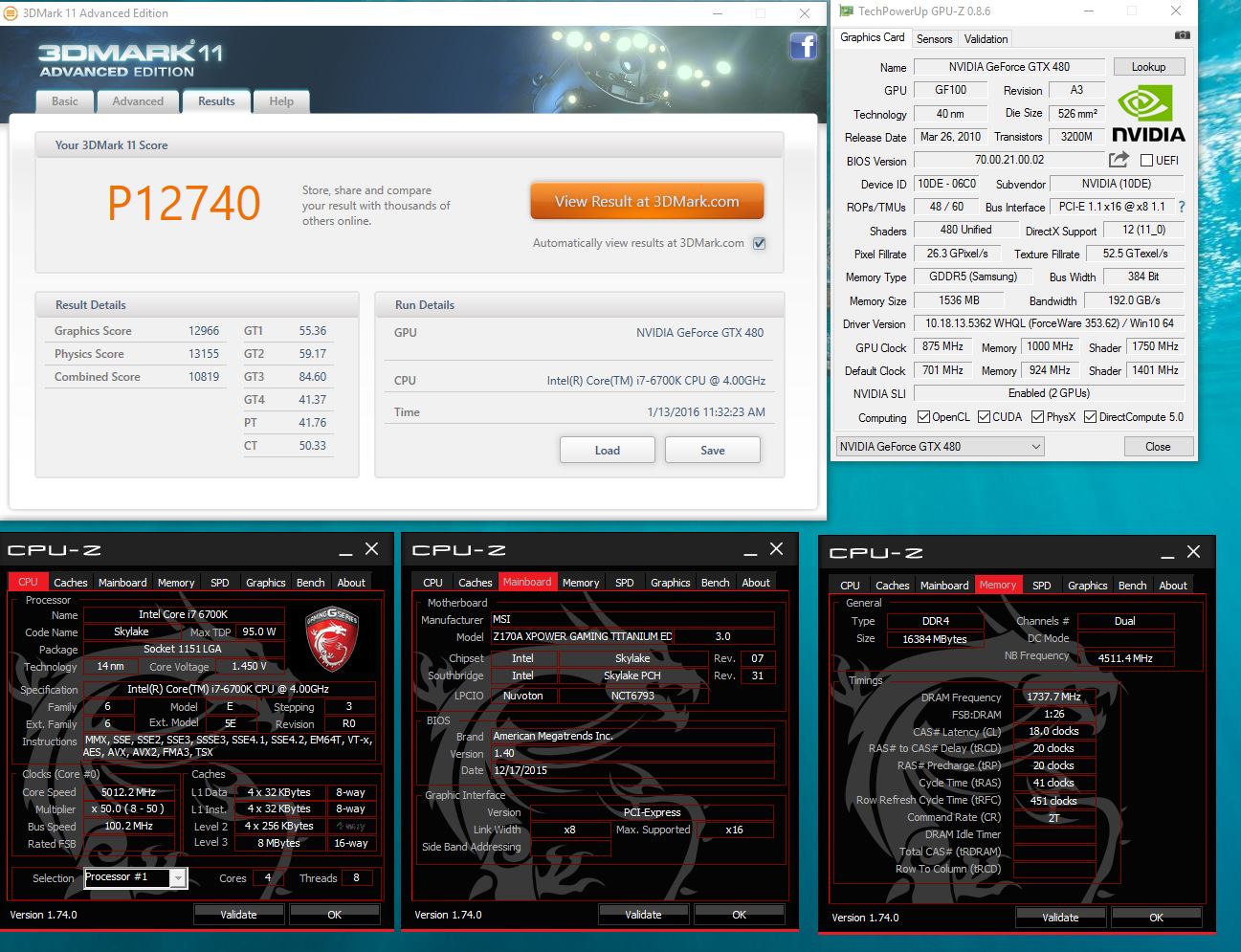Screen dimensions: 1241x952
Task: Click the MSI Gaming dragon shield logo
Action: pyautogui.click(x=331, y=637)
